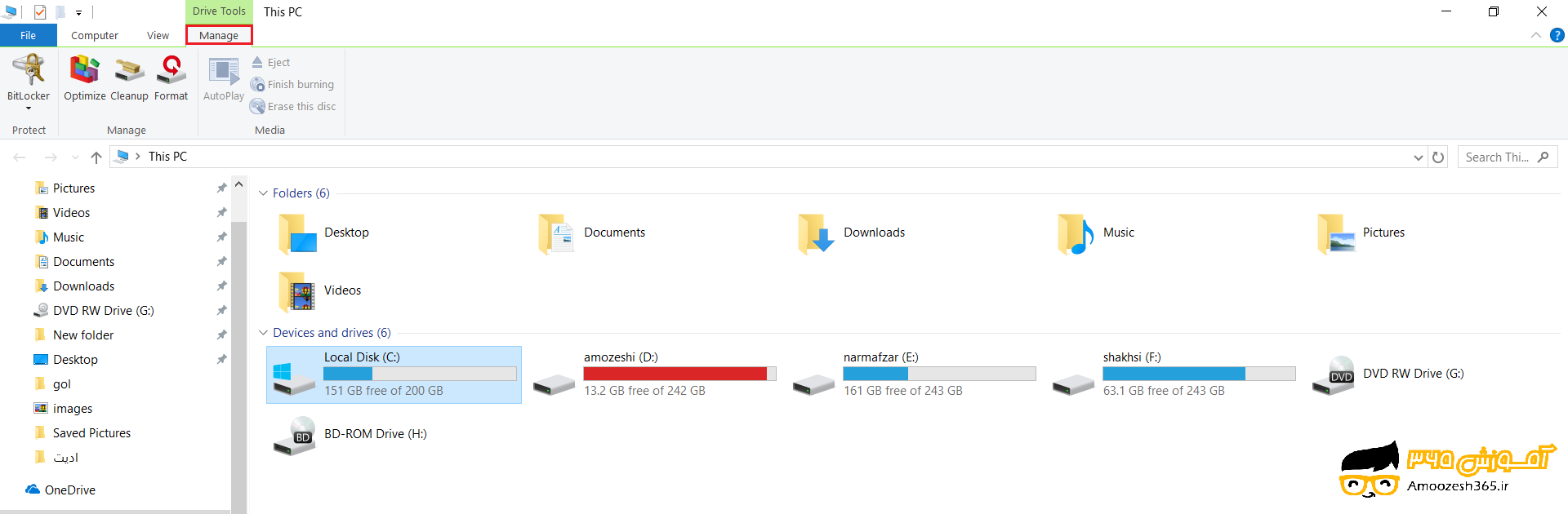
Task: Click the search magnifier icon
Action: pos(1543,157)
